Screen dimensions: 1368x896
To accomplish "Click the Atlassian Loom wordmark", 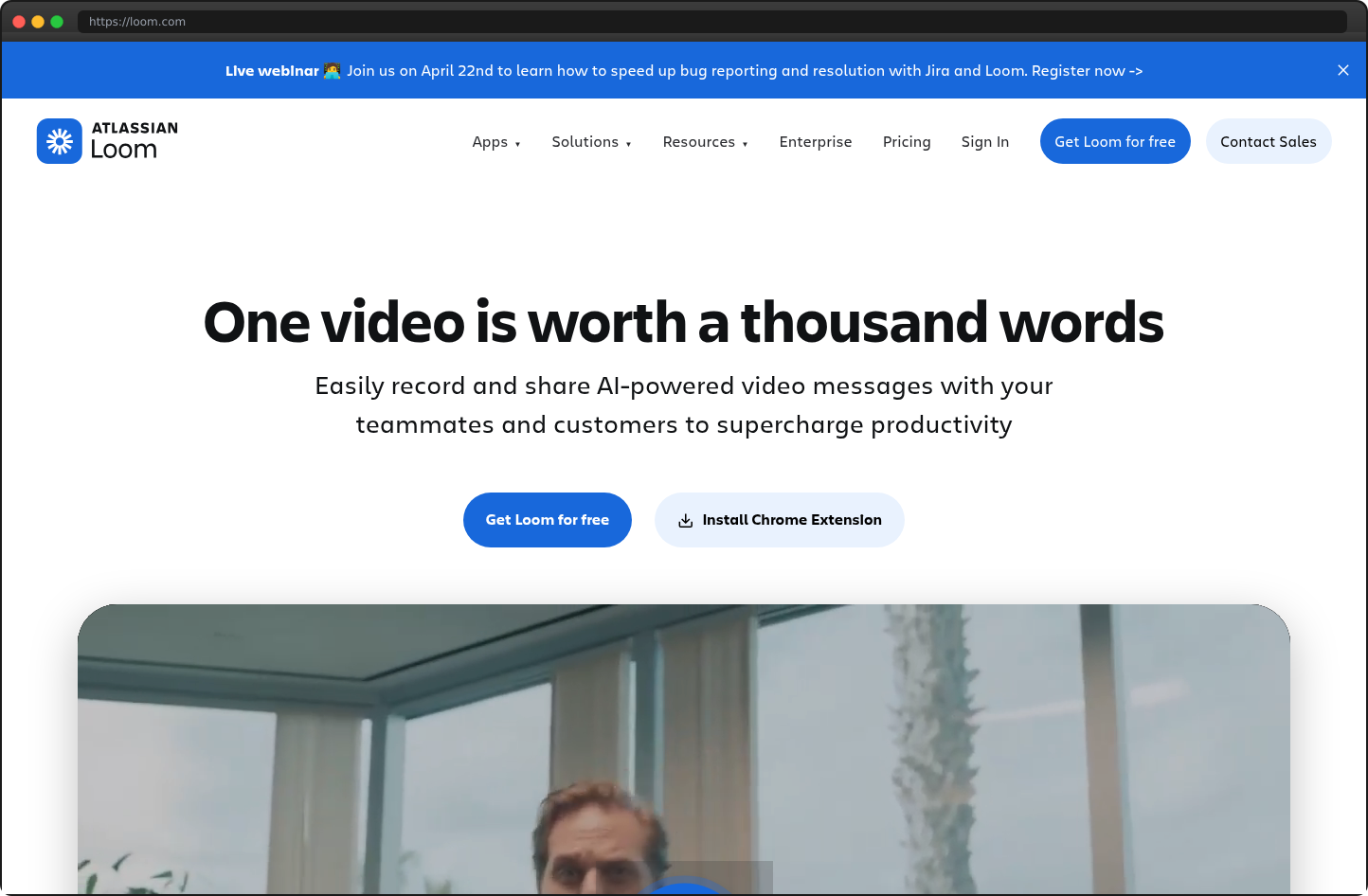I will pyautogui.click(x=134, y=140).
